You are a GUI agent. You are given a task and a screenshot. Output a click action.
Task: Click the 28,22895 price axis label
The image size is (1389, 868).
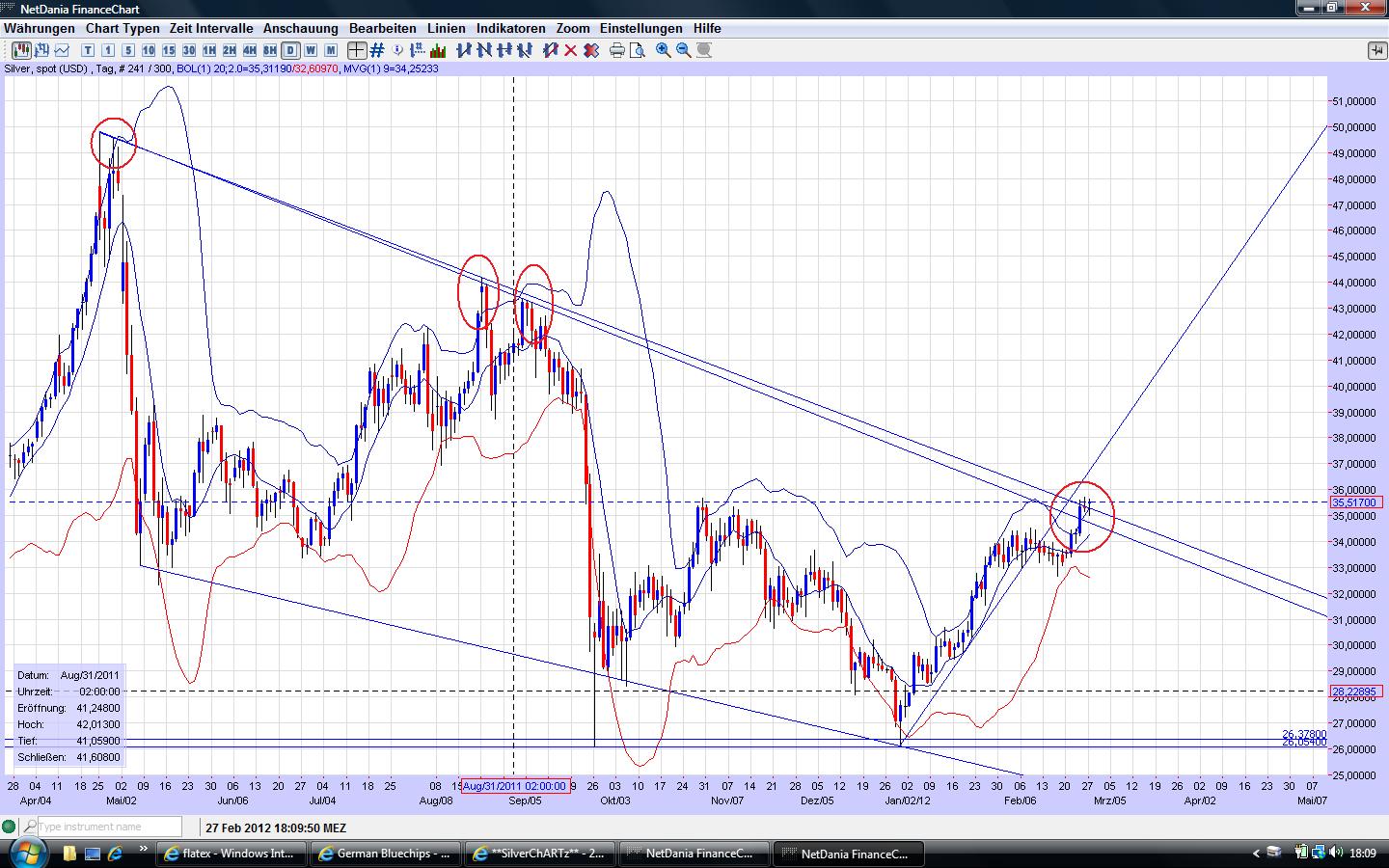pos(1357,692)
